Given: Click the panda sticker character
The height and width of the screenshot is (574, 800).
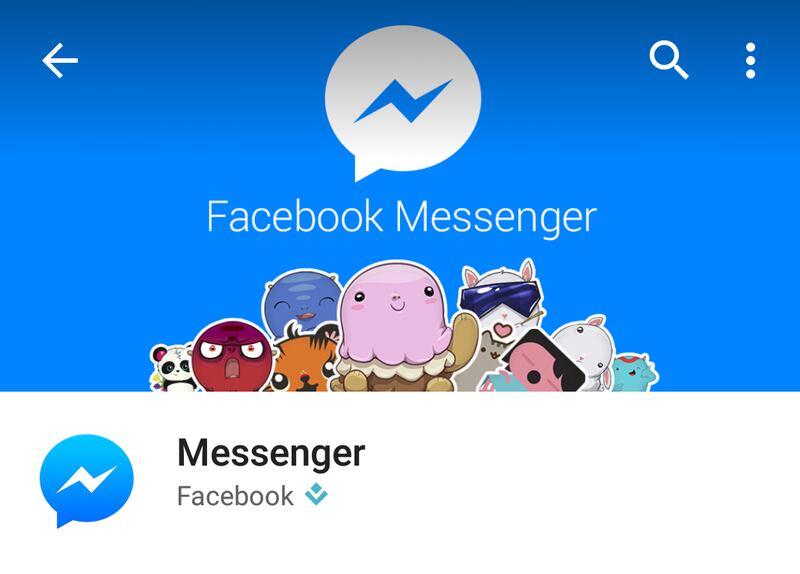Looking at the screenshot, I should tap(172, 368).
